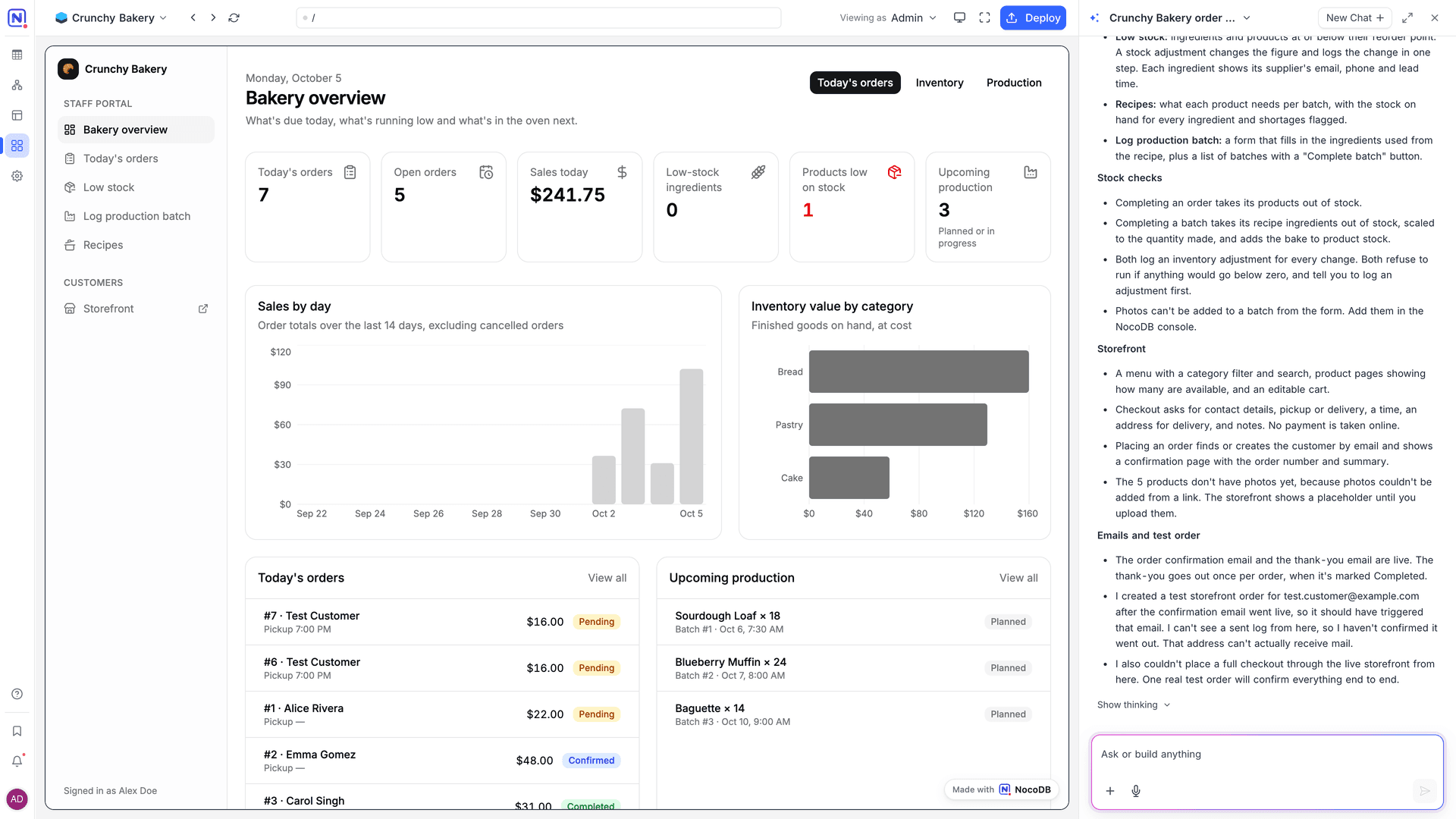Open the Viewing as Admin dropdown
1456x819 pixels.
coord(888,17)
